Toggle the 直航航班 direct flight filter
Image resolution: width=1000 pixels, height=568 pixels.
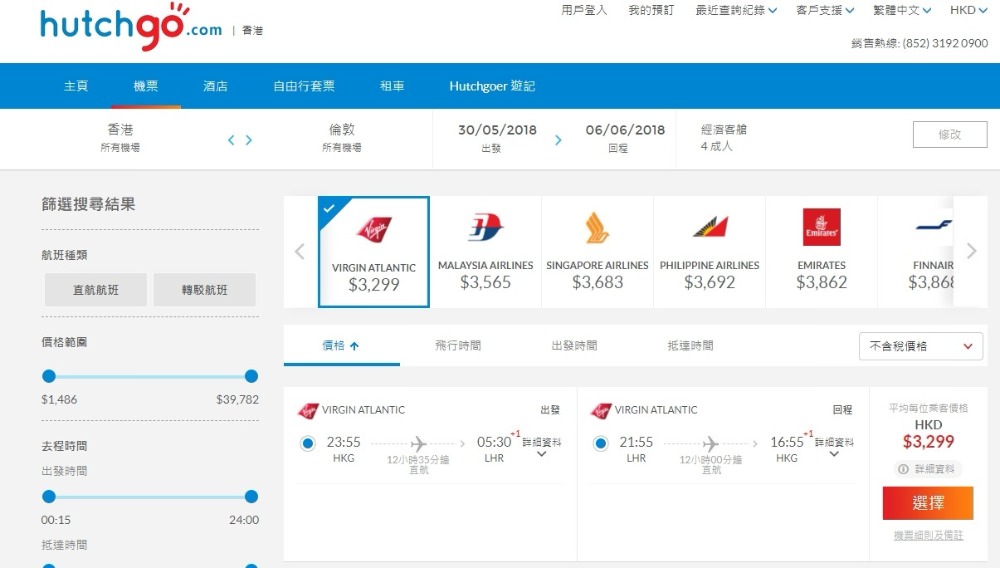coord(96,290)
